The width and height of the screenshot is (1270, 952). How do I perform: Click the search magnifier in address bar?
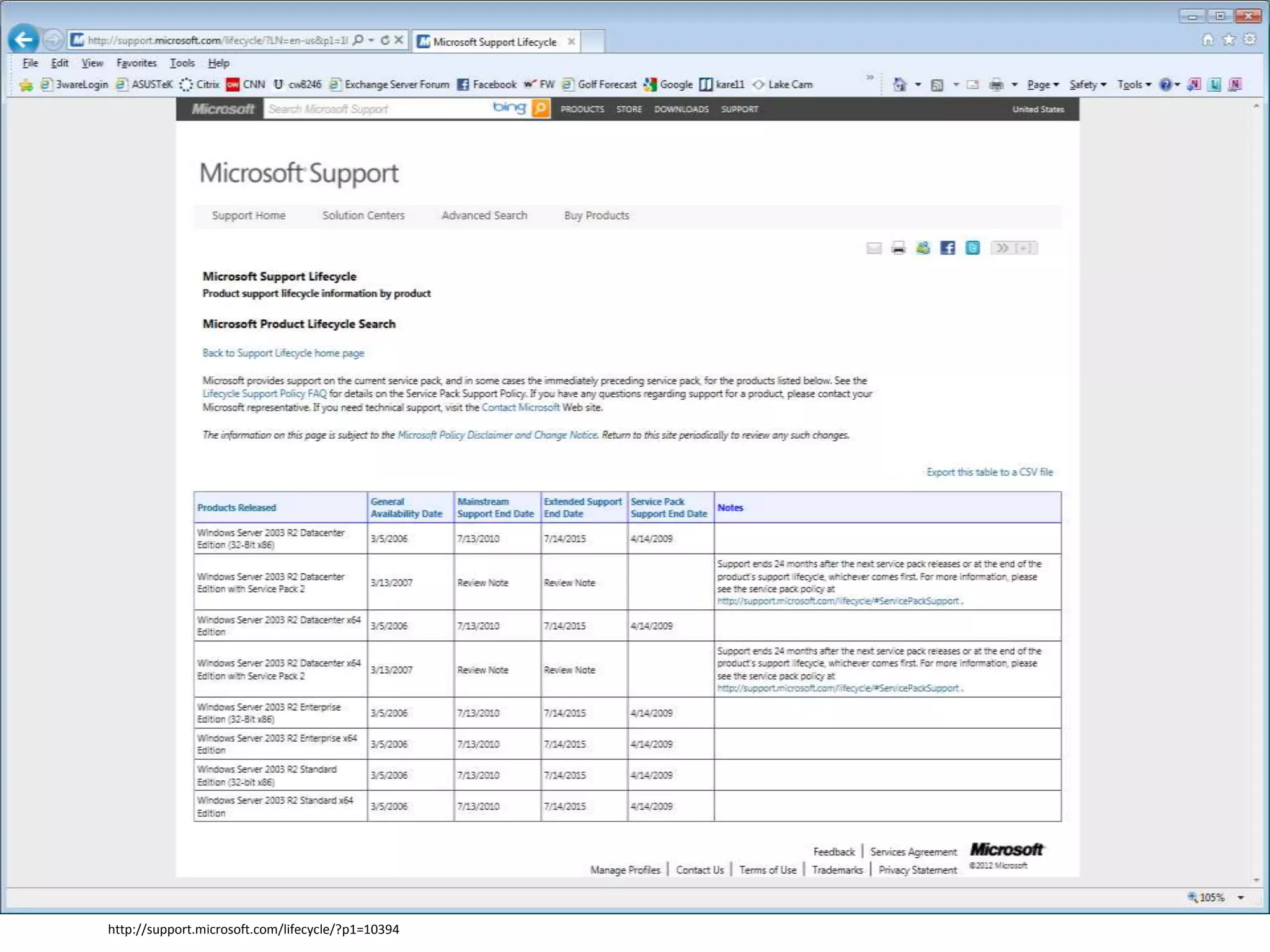(358, 40)
